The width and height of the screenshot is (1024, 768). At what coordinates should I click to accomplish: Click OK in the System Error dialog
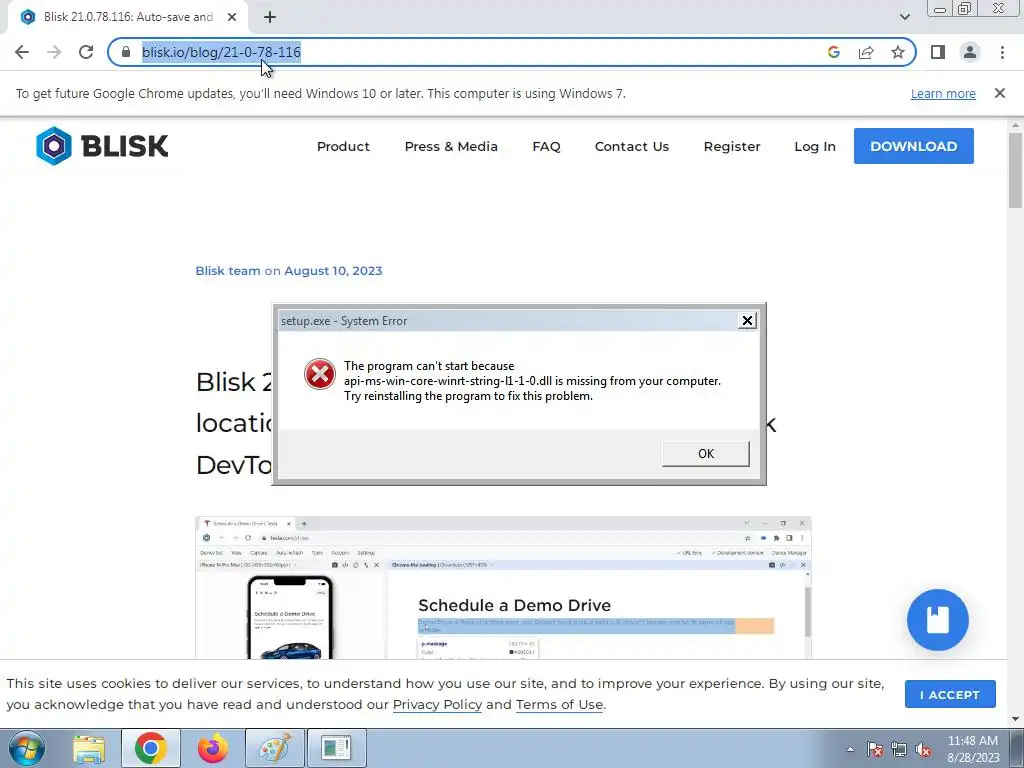click(x=705, y=453)
